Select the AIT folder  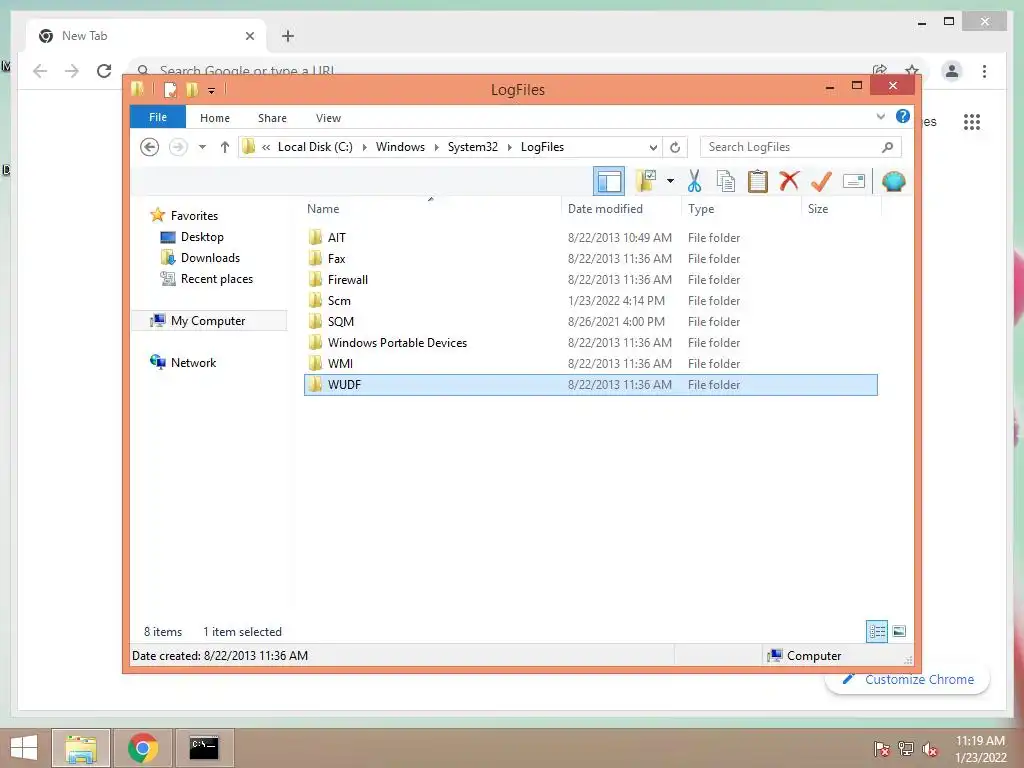[590, 238]
